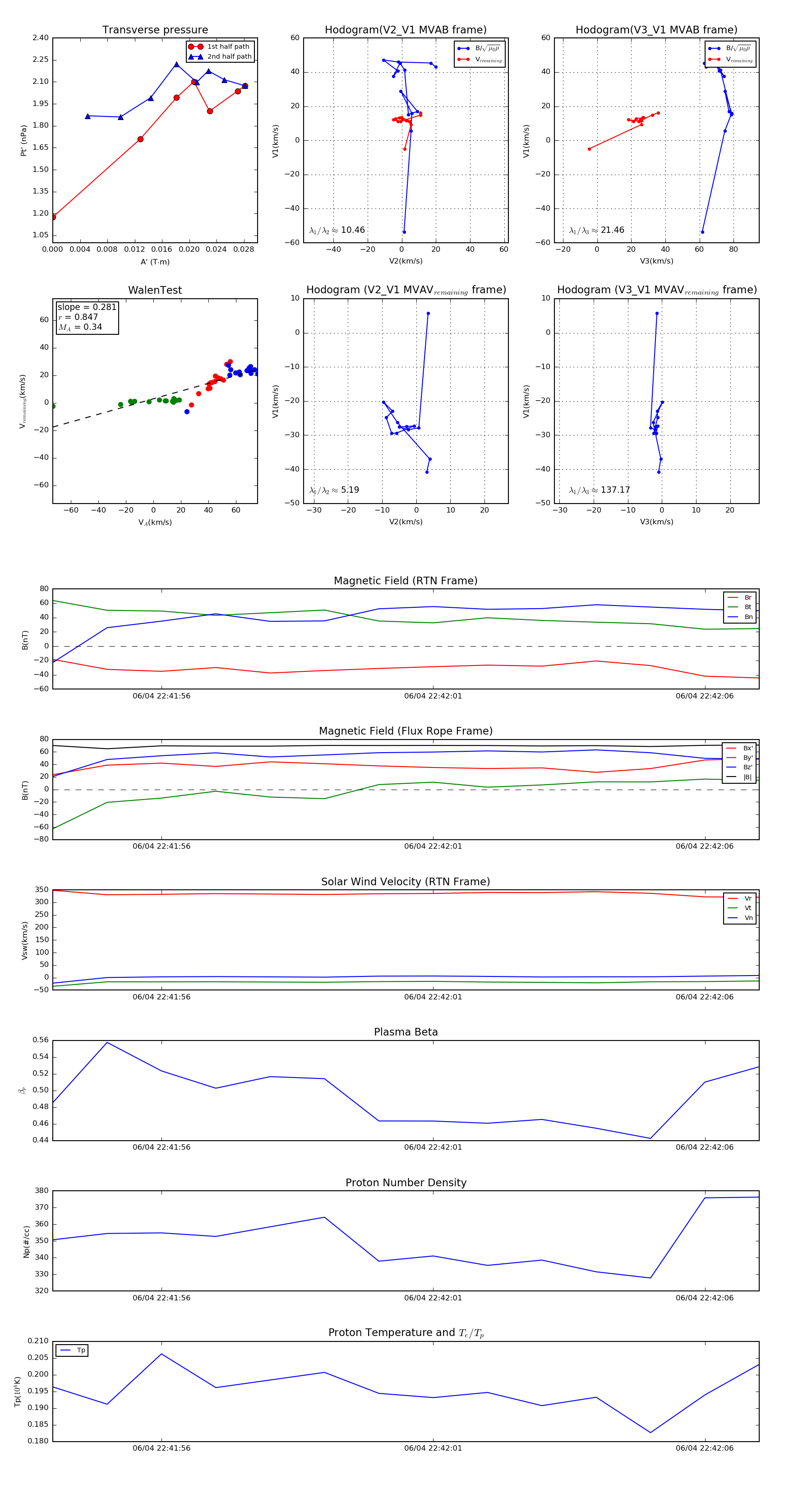Click 'Magnetic Field (Flux Rope Frame)' title
Image resolution: width=812 pixels, height=1489 pixels.
coord(406,731)
